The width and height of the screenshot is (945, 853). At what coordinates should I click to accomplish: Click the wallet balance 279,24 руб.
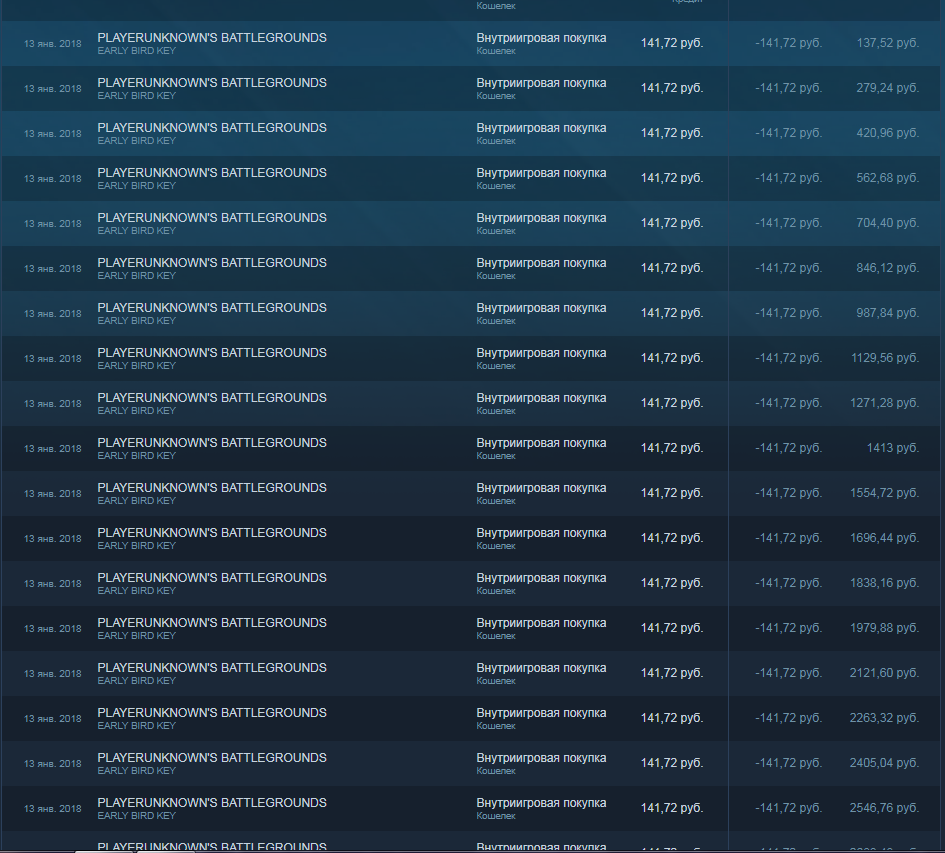[x=888, y=88]
